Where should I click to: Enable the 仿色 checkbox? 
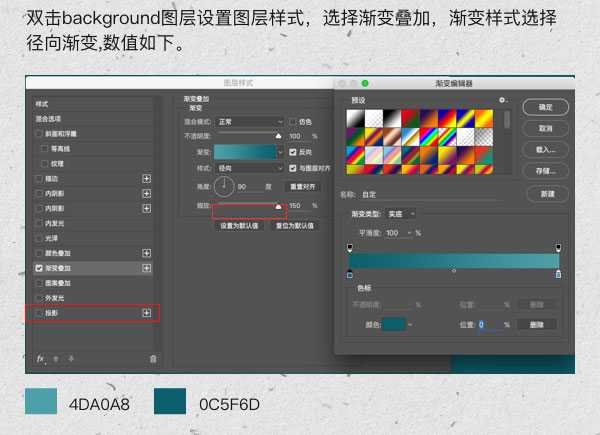(292, 121)
